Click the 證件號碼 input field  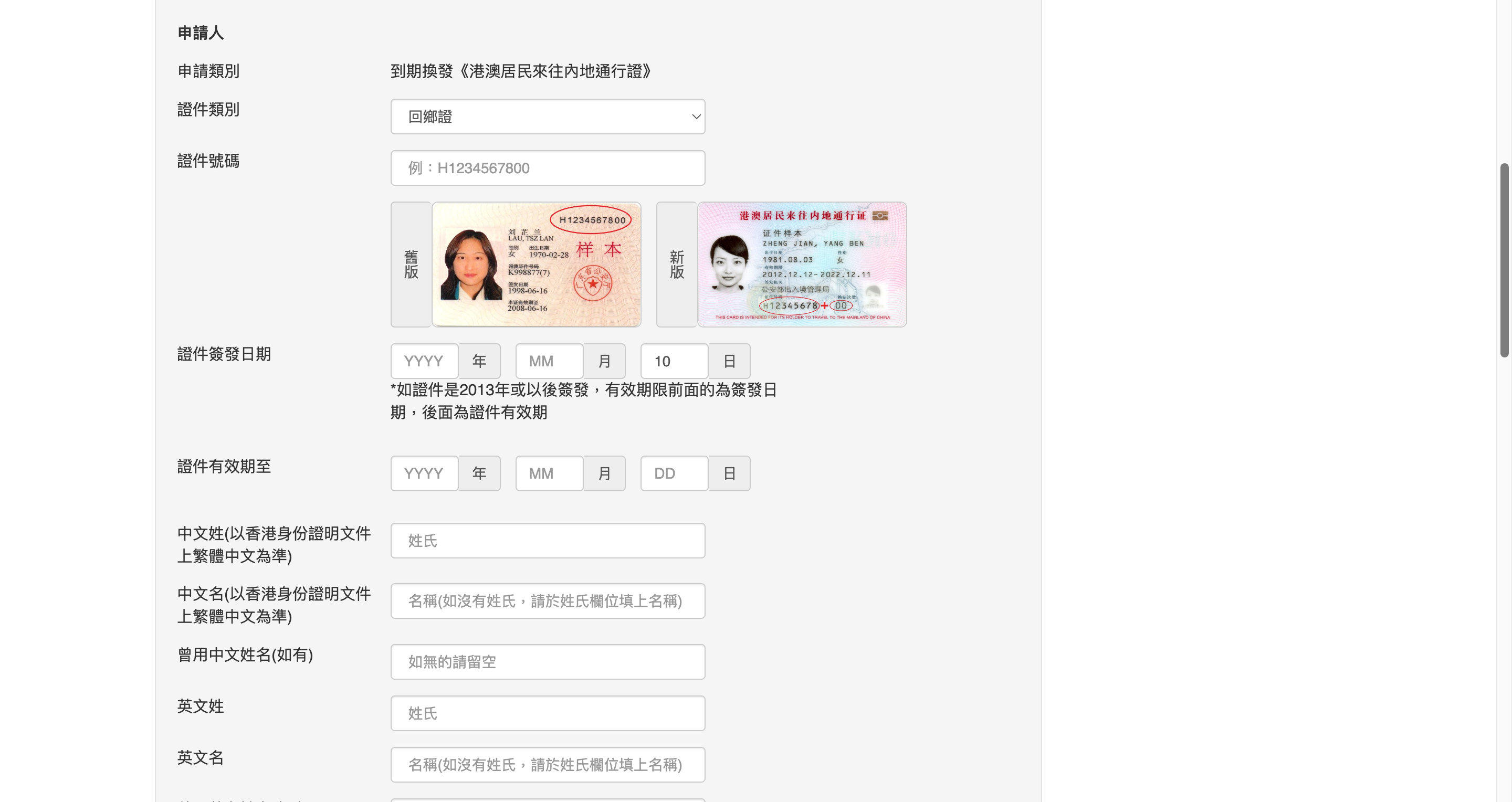point(547,168)
